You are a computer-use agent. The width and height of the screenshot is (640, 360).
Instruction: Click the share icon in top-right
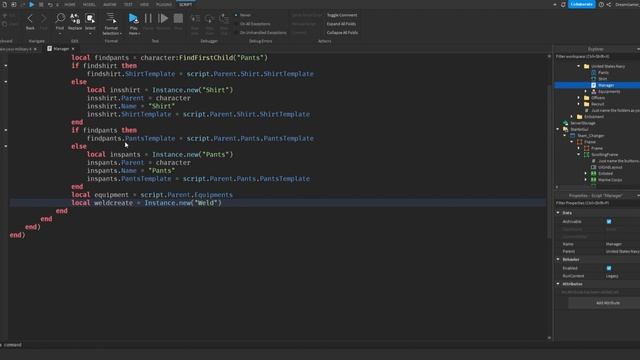click(609, 4)
